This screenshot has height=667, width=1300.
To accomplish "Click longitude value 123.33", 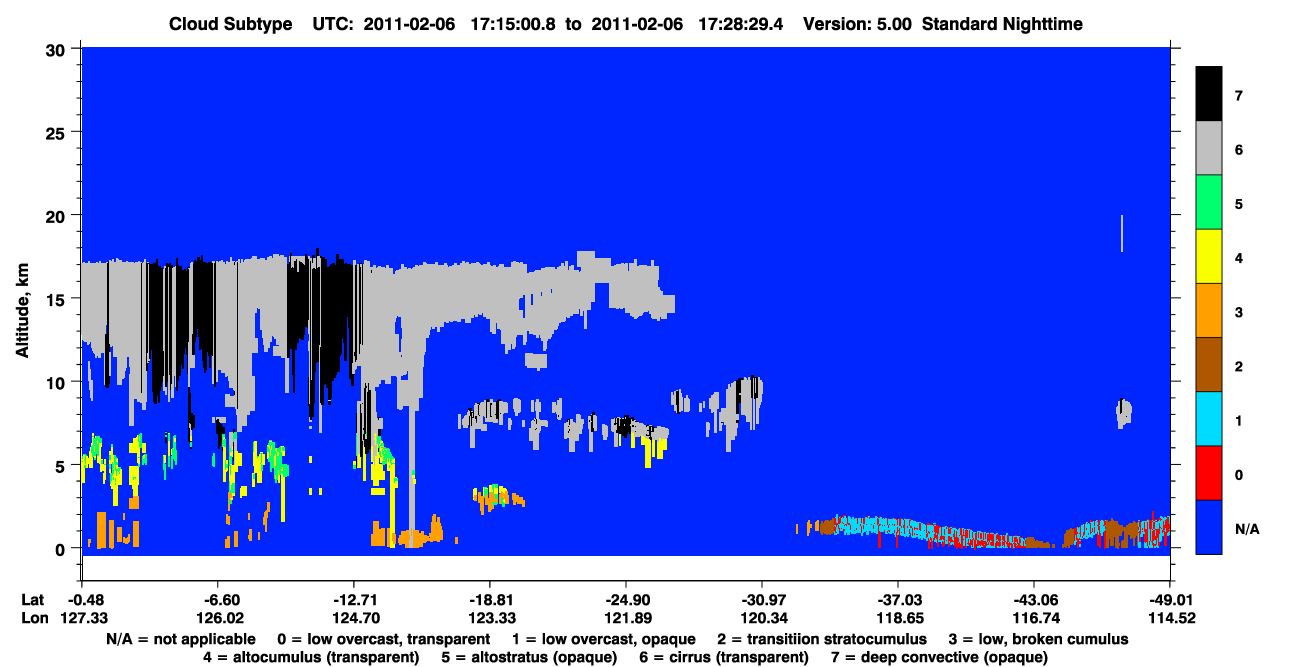I will pos(490,618).
